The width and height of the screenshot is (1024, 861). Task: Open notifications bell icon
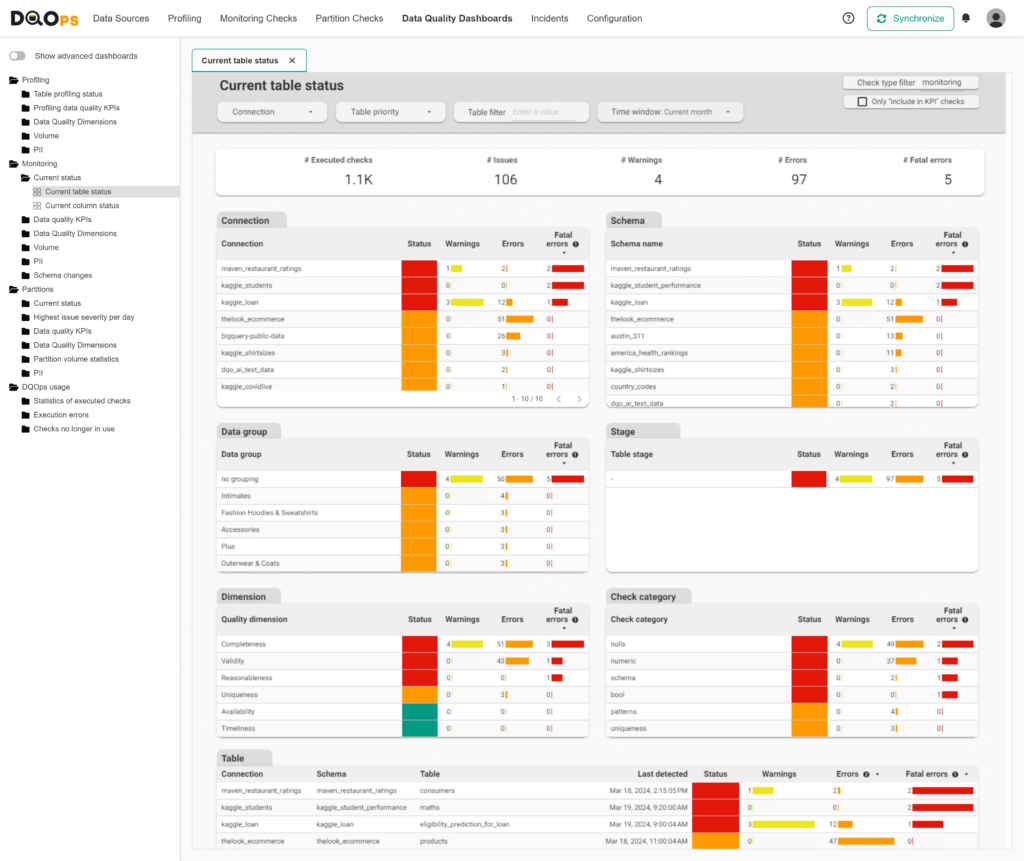(965, 18)
